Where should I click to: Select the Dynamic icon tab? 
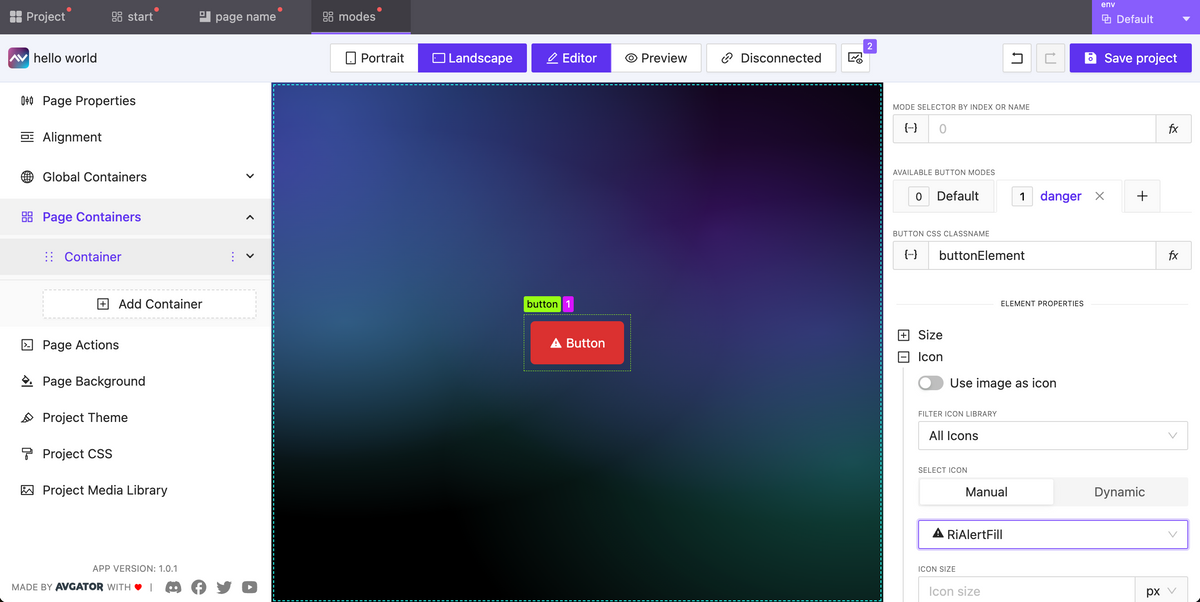coord(1119,492)
